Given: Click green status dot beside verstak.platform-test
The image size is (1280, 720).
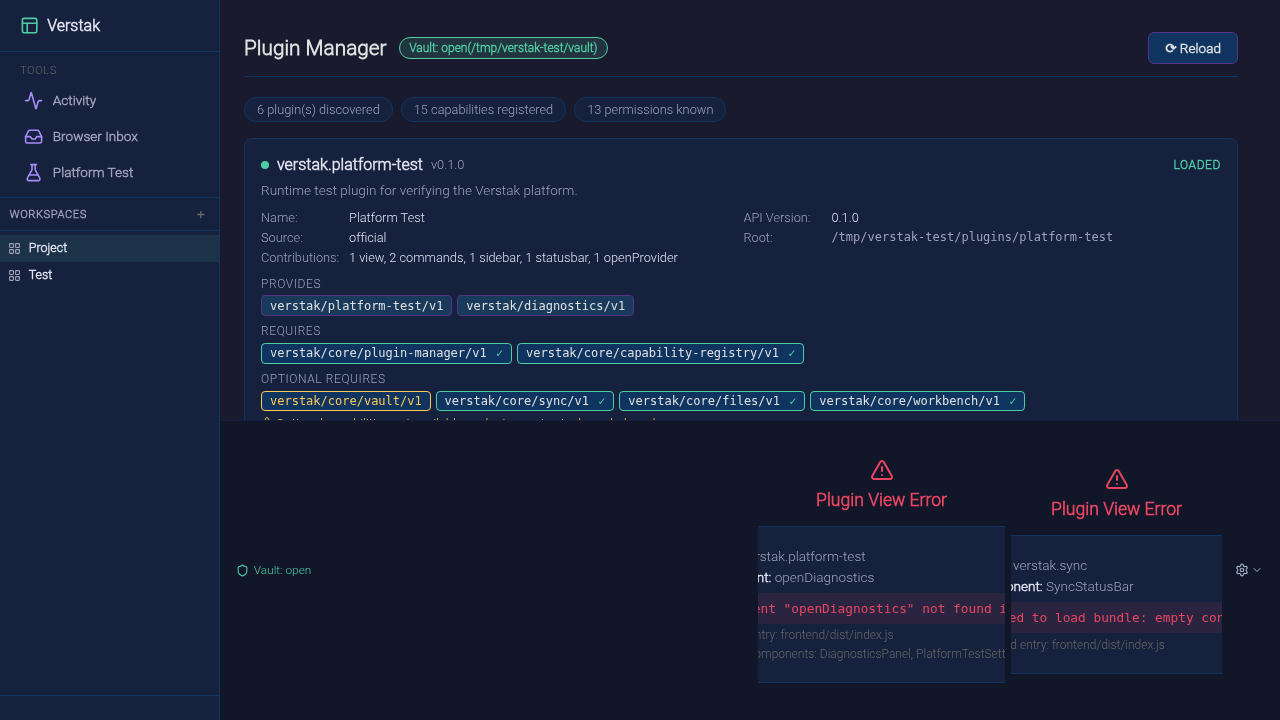Looking at the screenshot, I should (x=265, y=165).
